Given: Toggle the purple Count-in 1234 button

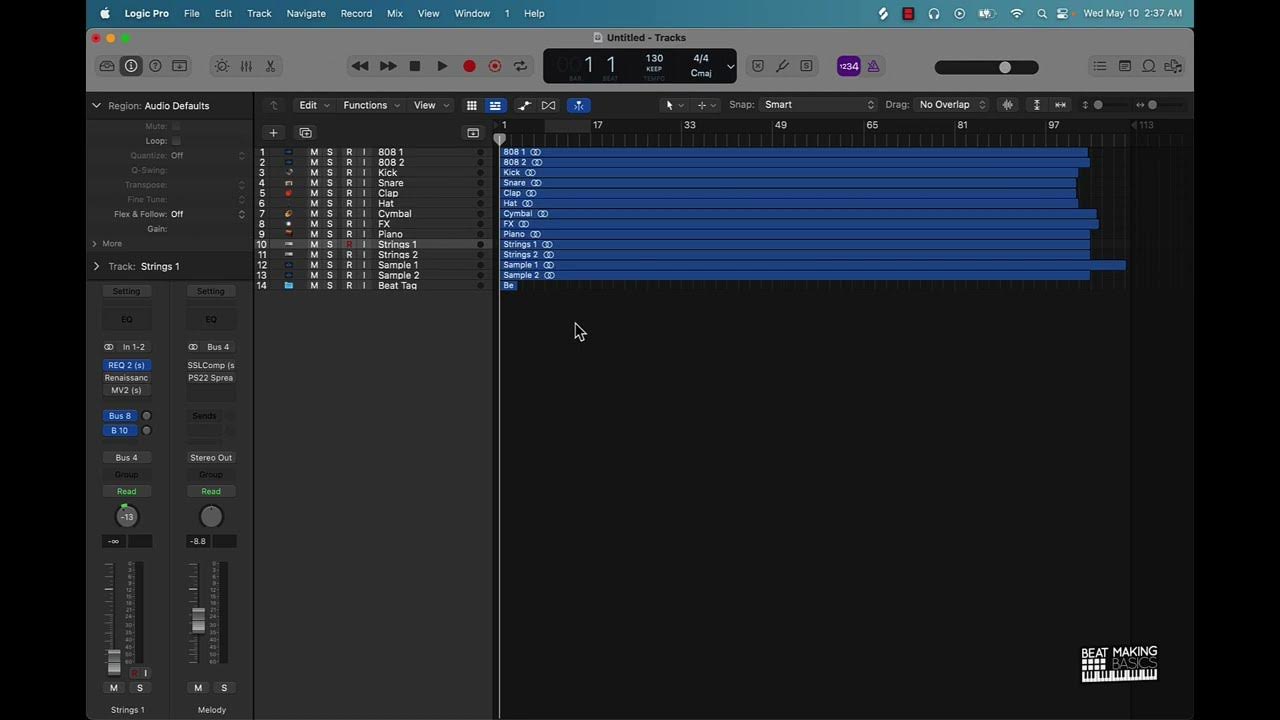Looking at the screenshot, I should (848, 66).
